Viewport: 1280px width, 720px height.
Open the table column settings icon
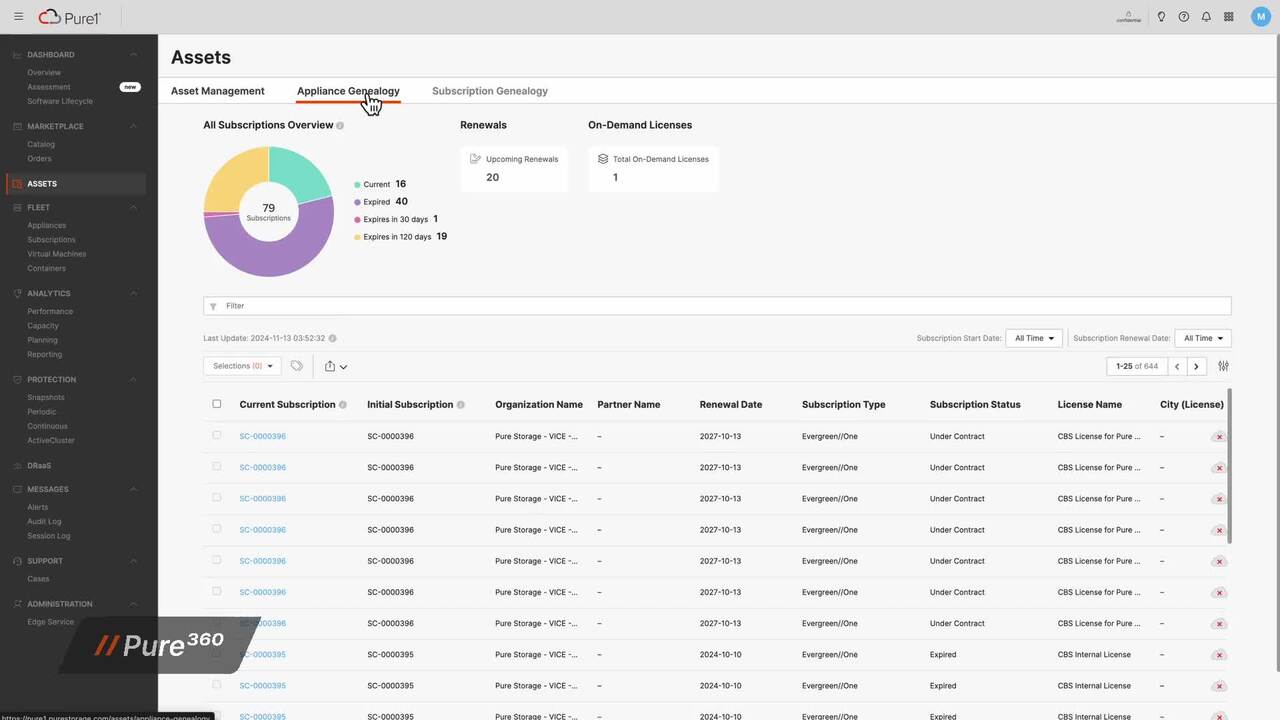tap(1223, 366)
